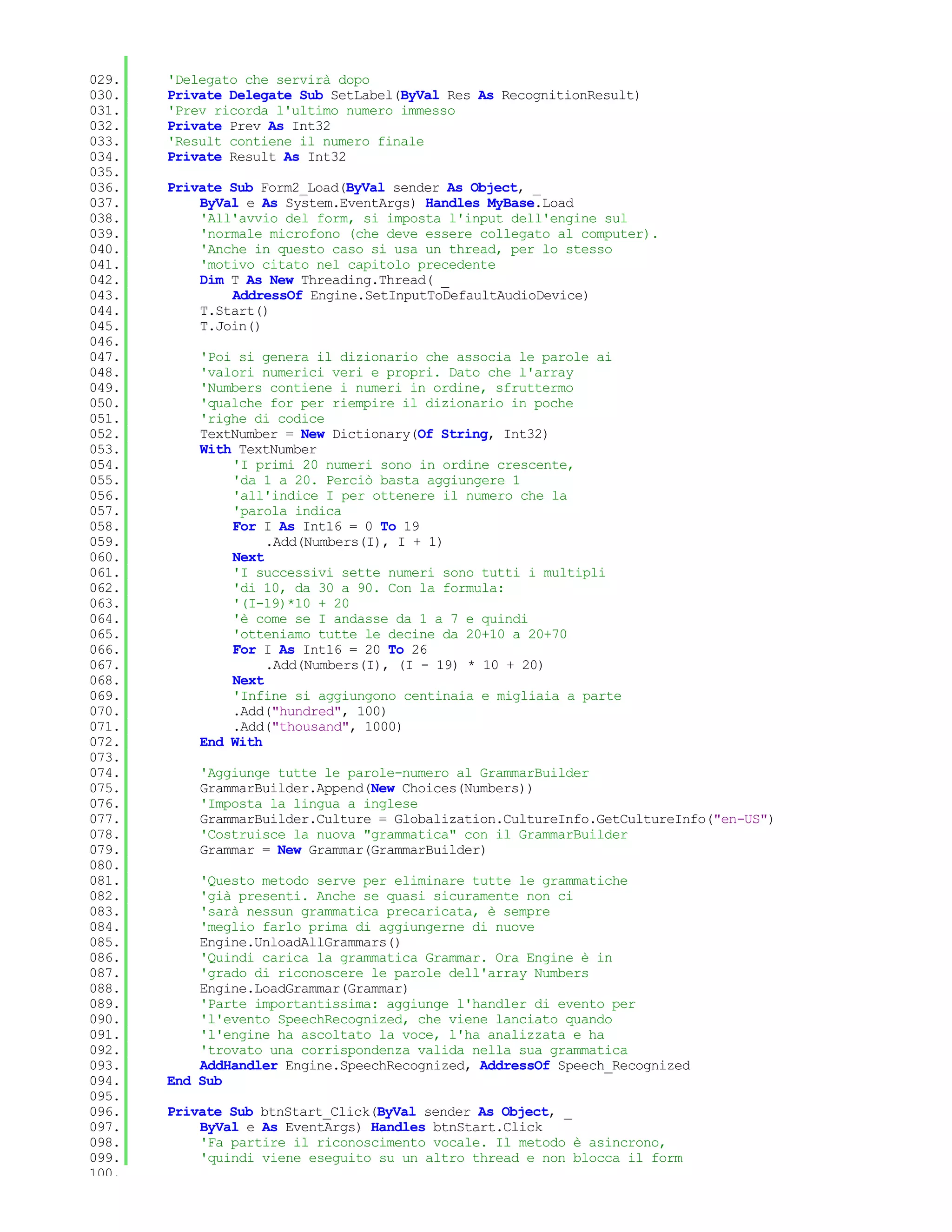The height and width of the screenshot is (1232, 952).
Task: Click the T.Join() statement
Action: click(230, 327)
